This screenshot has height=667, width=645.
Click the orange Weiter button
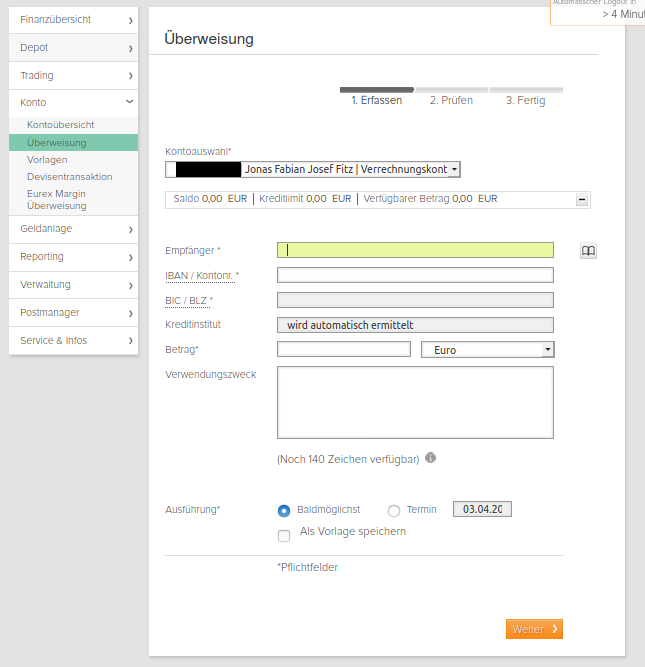(534, 629)
